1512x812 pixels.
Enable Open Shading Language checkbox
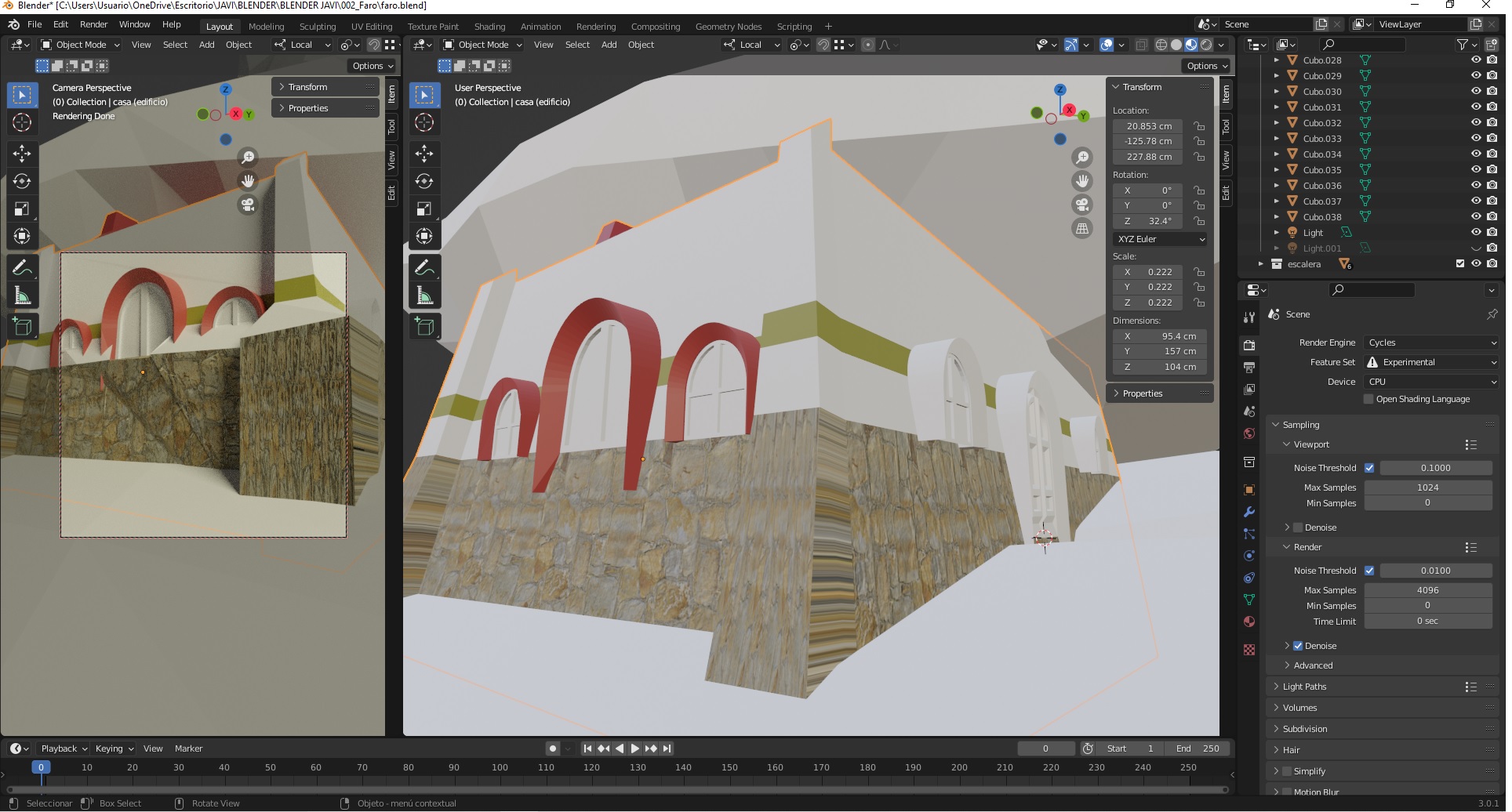pos(1368,399)
